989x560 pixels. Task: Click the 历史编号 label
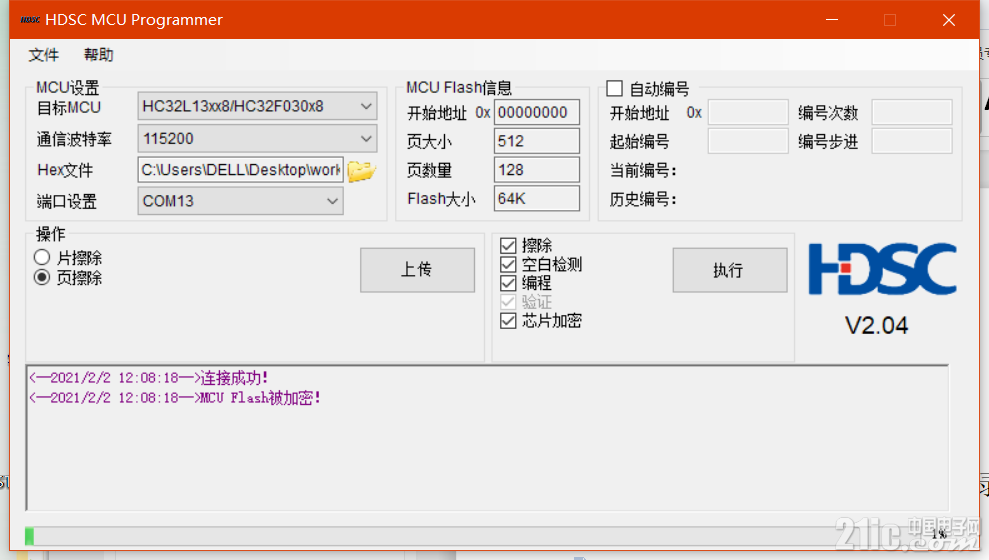[x=643, y=199]
